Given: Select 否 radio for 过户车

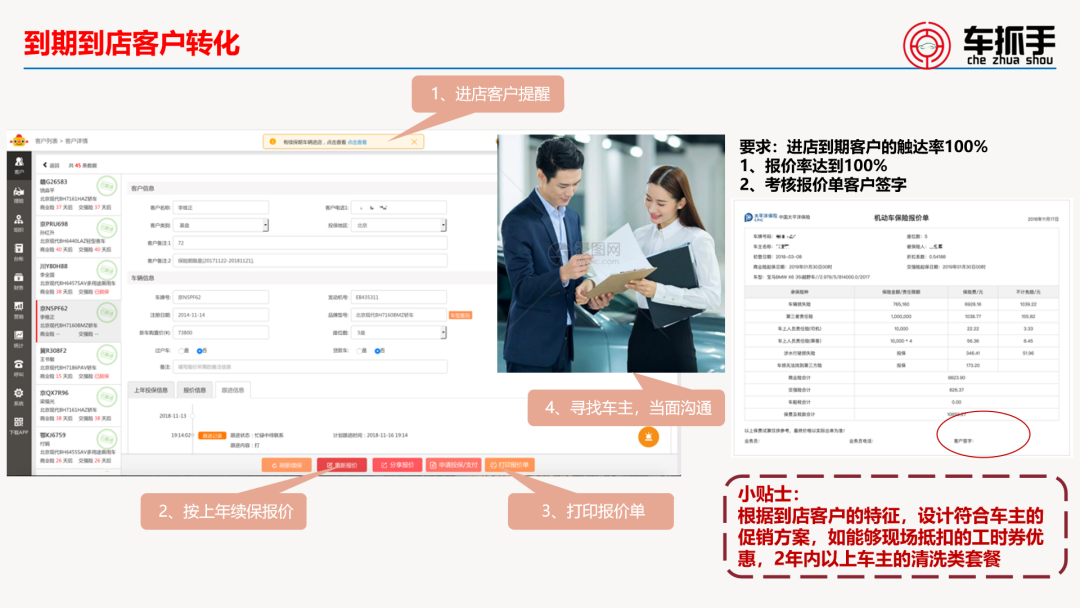Looking at the screenshot, I should coord(199,351).
